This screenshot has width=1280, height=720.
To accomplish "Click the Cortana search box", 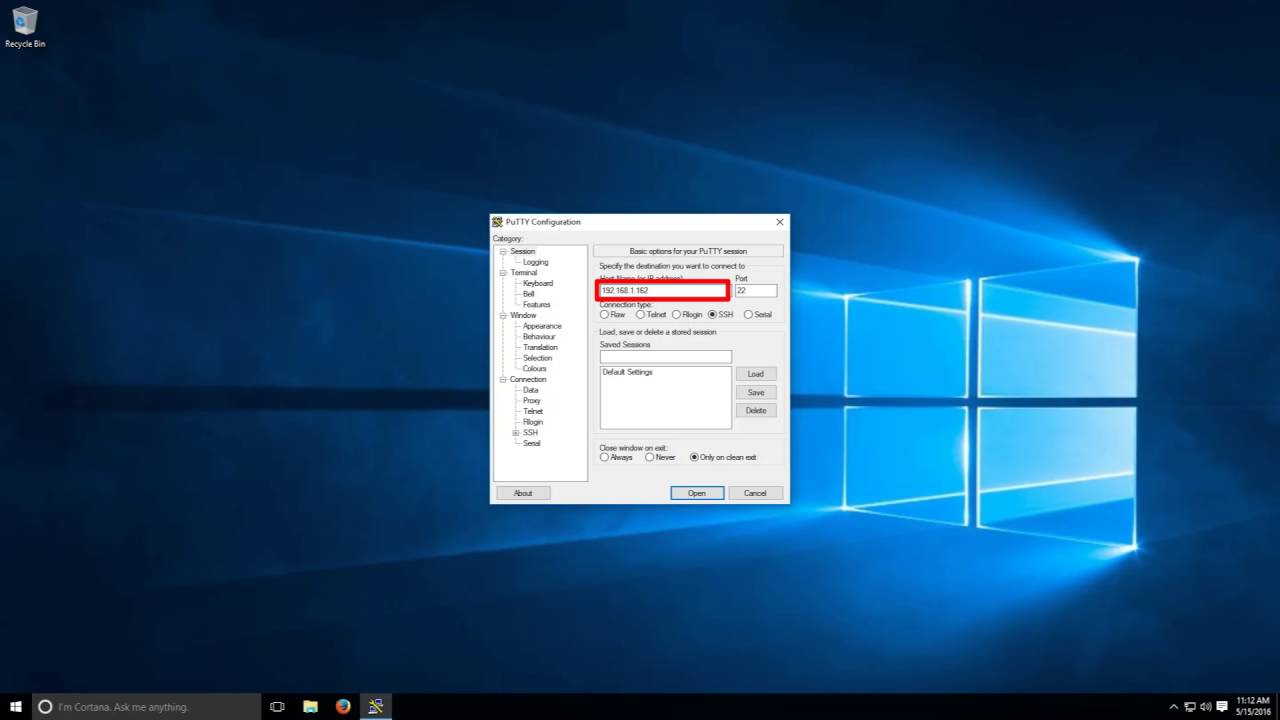I will 147,706.
